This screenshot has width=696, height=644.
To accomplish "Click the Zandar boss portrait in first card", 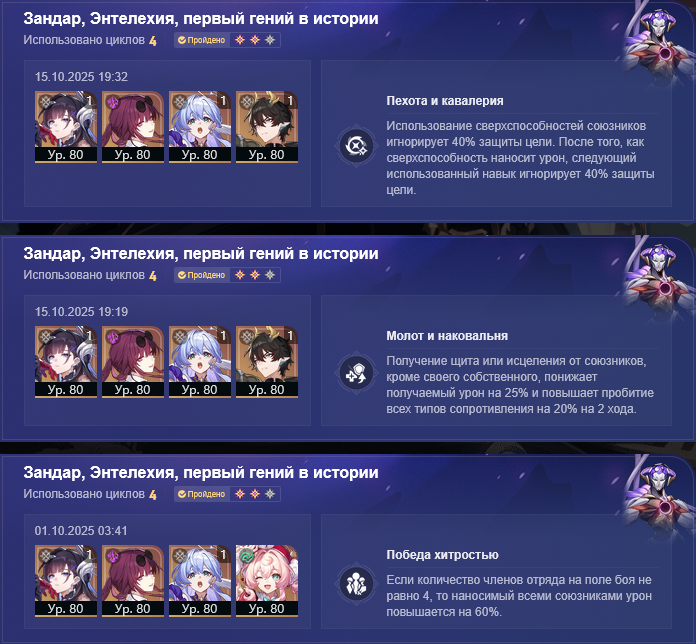I will point(658,44).
